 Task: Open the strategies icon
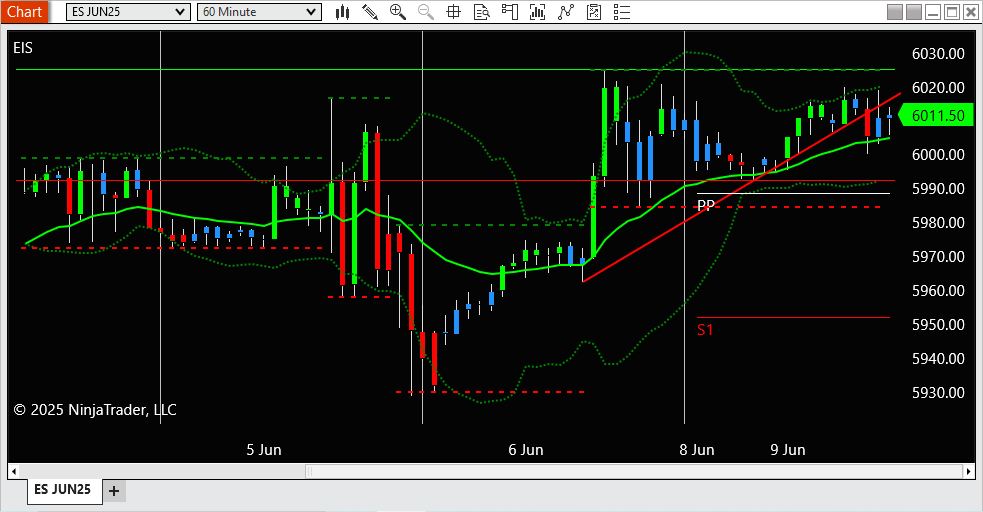pos(565,12)
